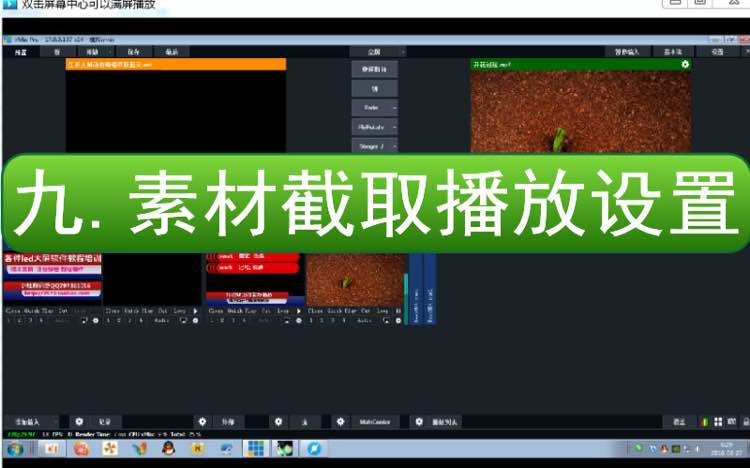This screenshot has height=468, width=750.
Task: Toggle Audio on the soil sprout input tile
Action: pos(364,321)
